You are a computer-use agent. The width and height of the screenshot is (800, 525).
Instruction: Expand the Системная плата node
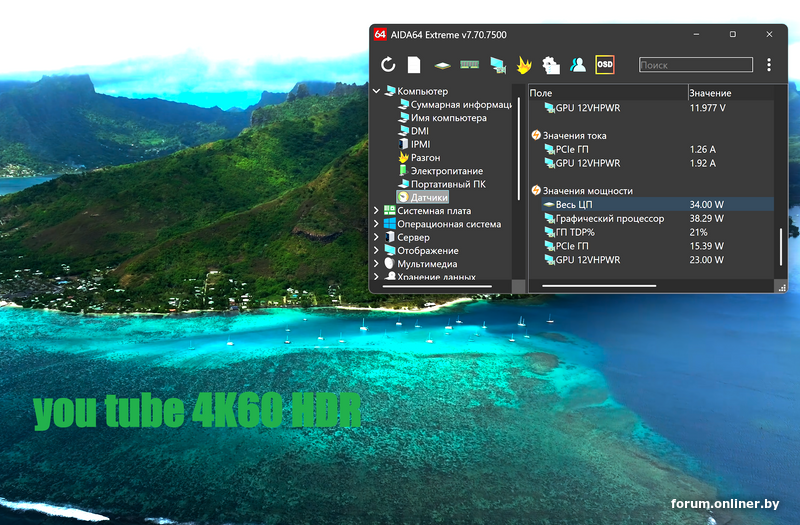pos(377,211)
